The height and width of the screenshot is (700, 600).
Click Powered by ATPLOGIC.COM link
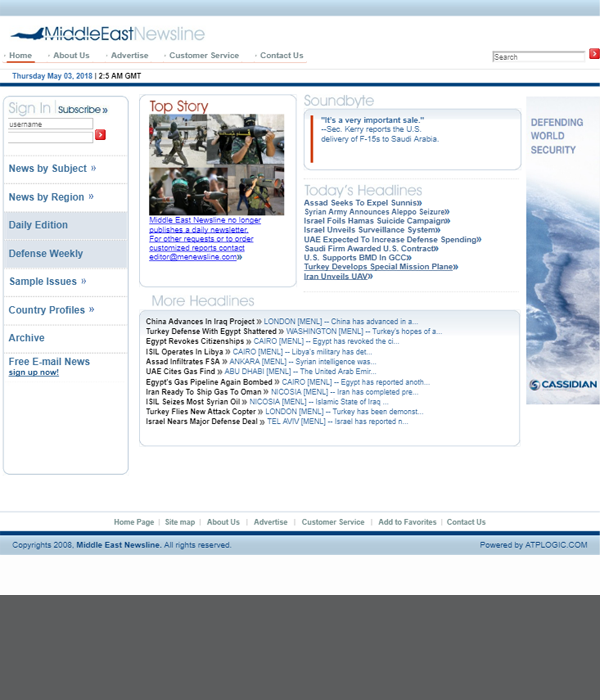pos(533,545)
